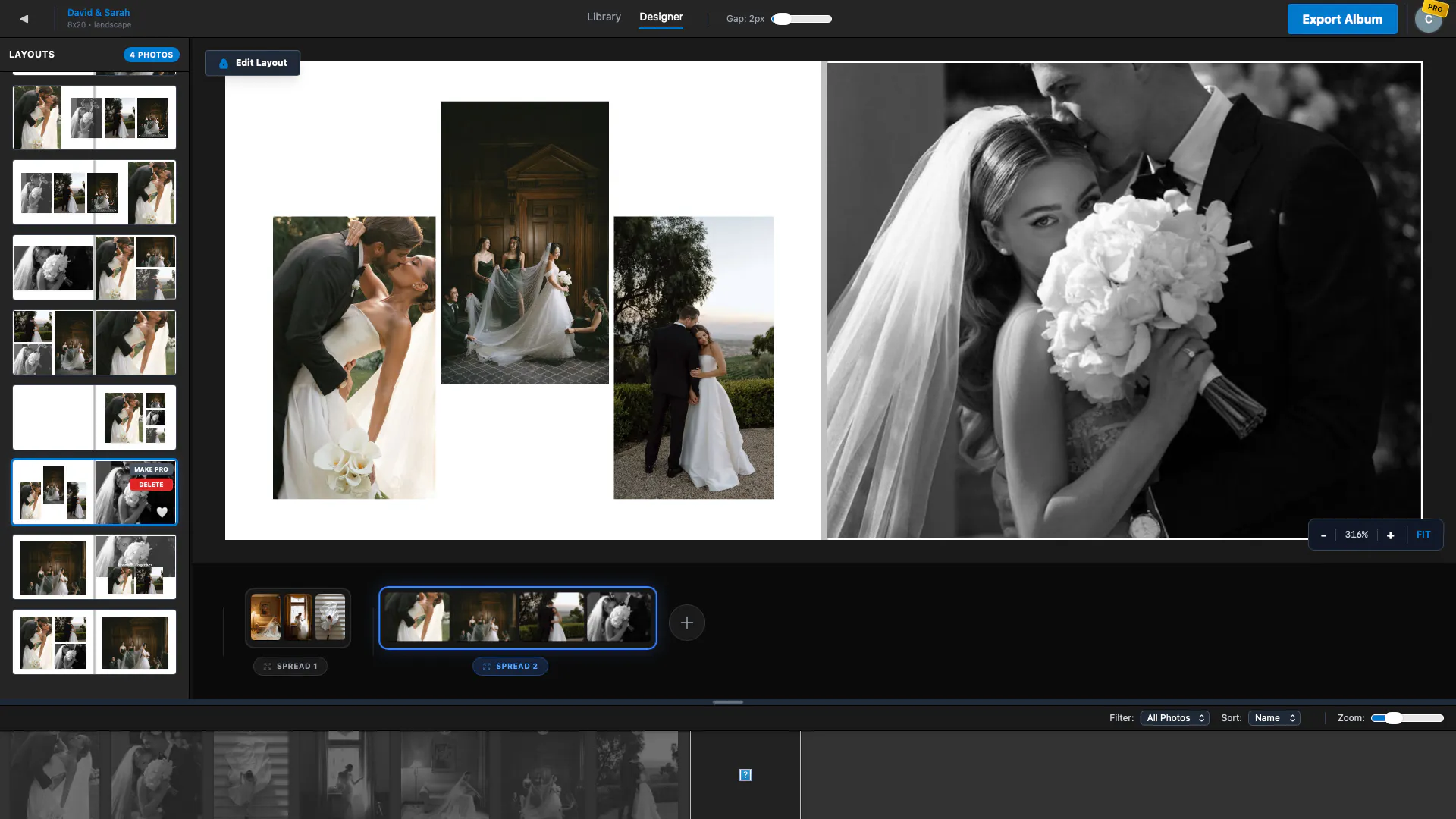The image size is (1456, 819).
Task: Open the Filter All Photos dropdown
Action: pyautogui.click(x=1175, y=718)
